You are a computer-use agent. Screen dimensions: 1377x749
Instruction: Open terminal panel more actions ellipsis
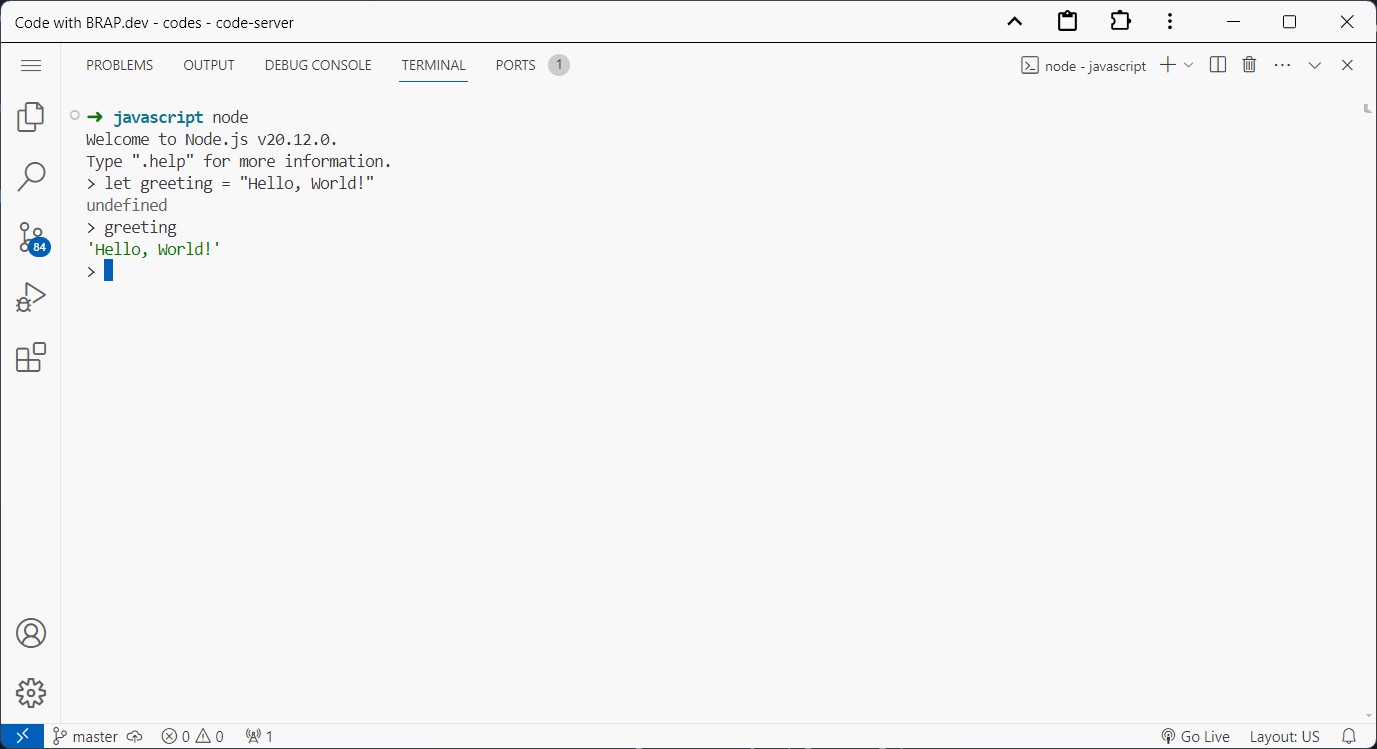pos(1282,65)
